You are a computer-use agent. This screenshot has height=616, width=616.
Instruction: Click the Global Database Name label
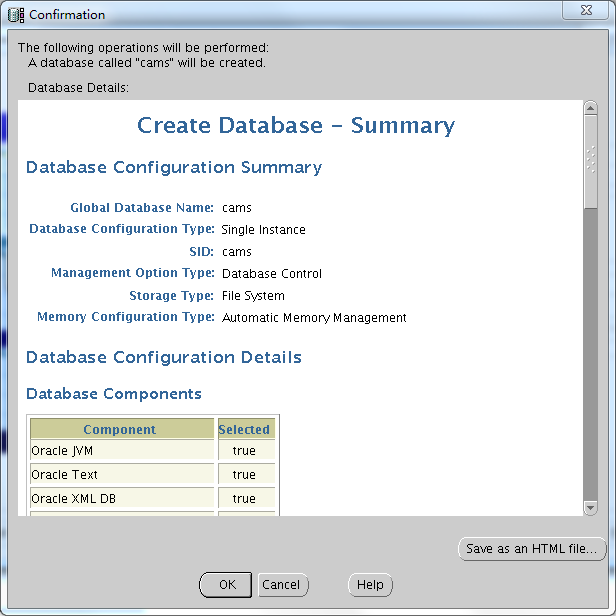point(142,207)
